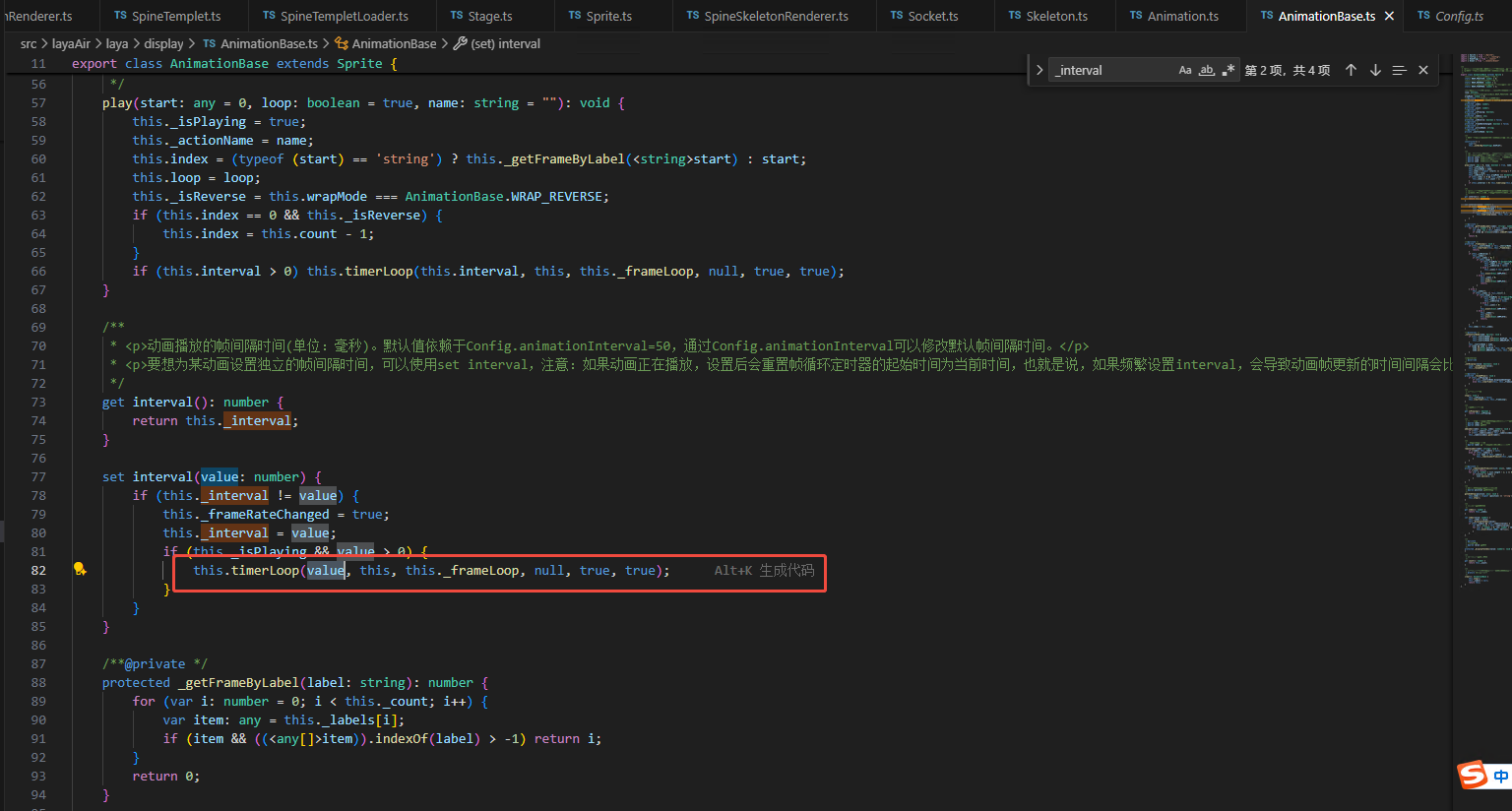The height and width of the screenshot is (811, 1512).
Task: Open the (set) interval breadcrumb dropdown
Action: tap(505, 43)
